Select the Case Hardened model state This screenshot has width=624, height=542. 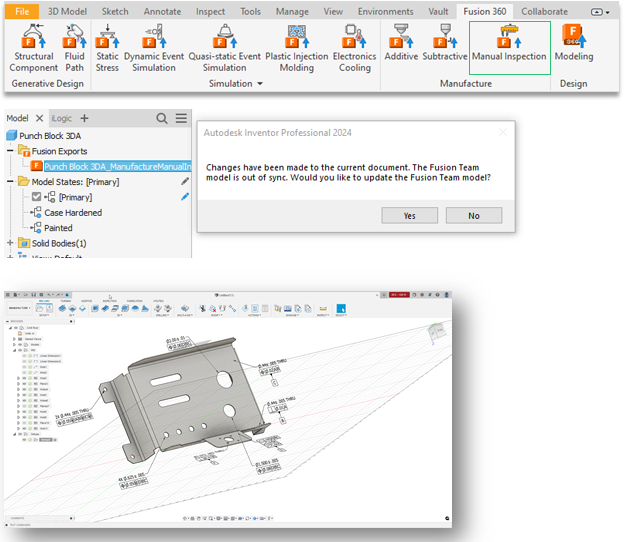[x=73, y=213]
